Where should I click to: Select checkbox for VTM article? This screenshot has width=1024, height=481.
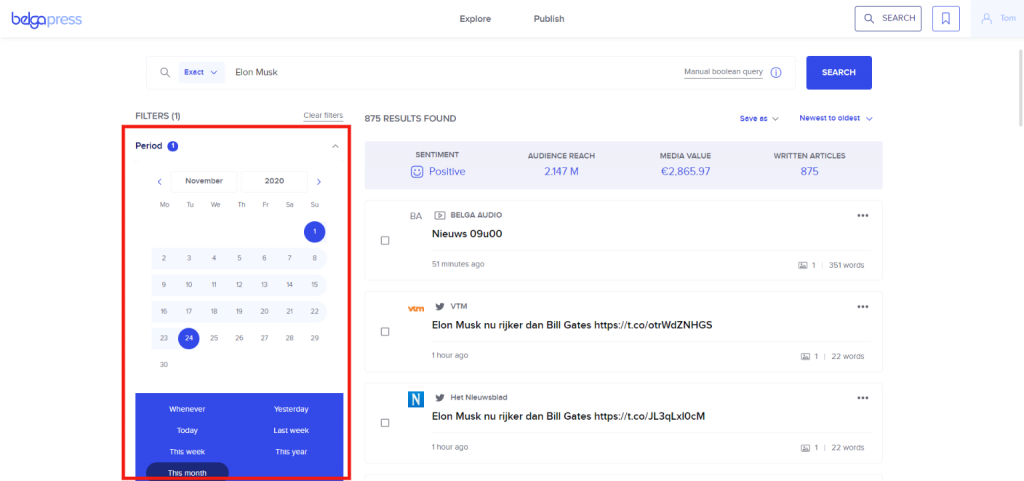click(x=385, y=332)
